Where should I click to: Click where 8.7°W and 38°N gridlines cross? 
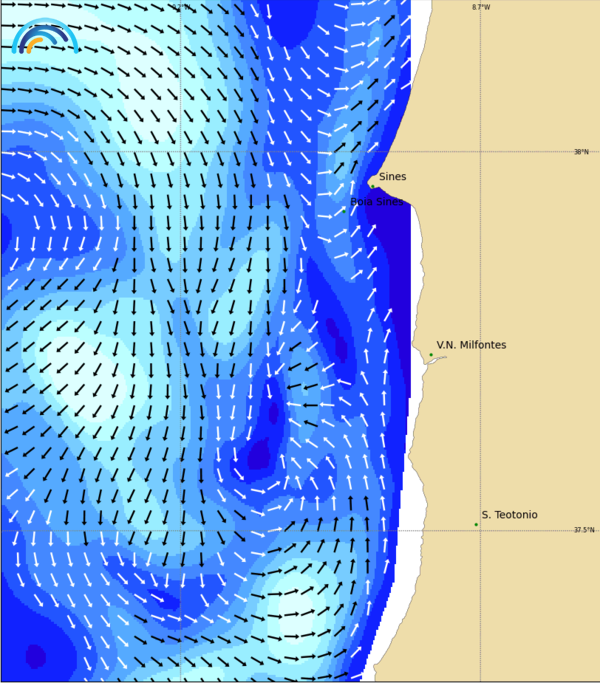tap(480, 151)
